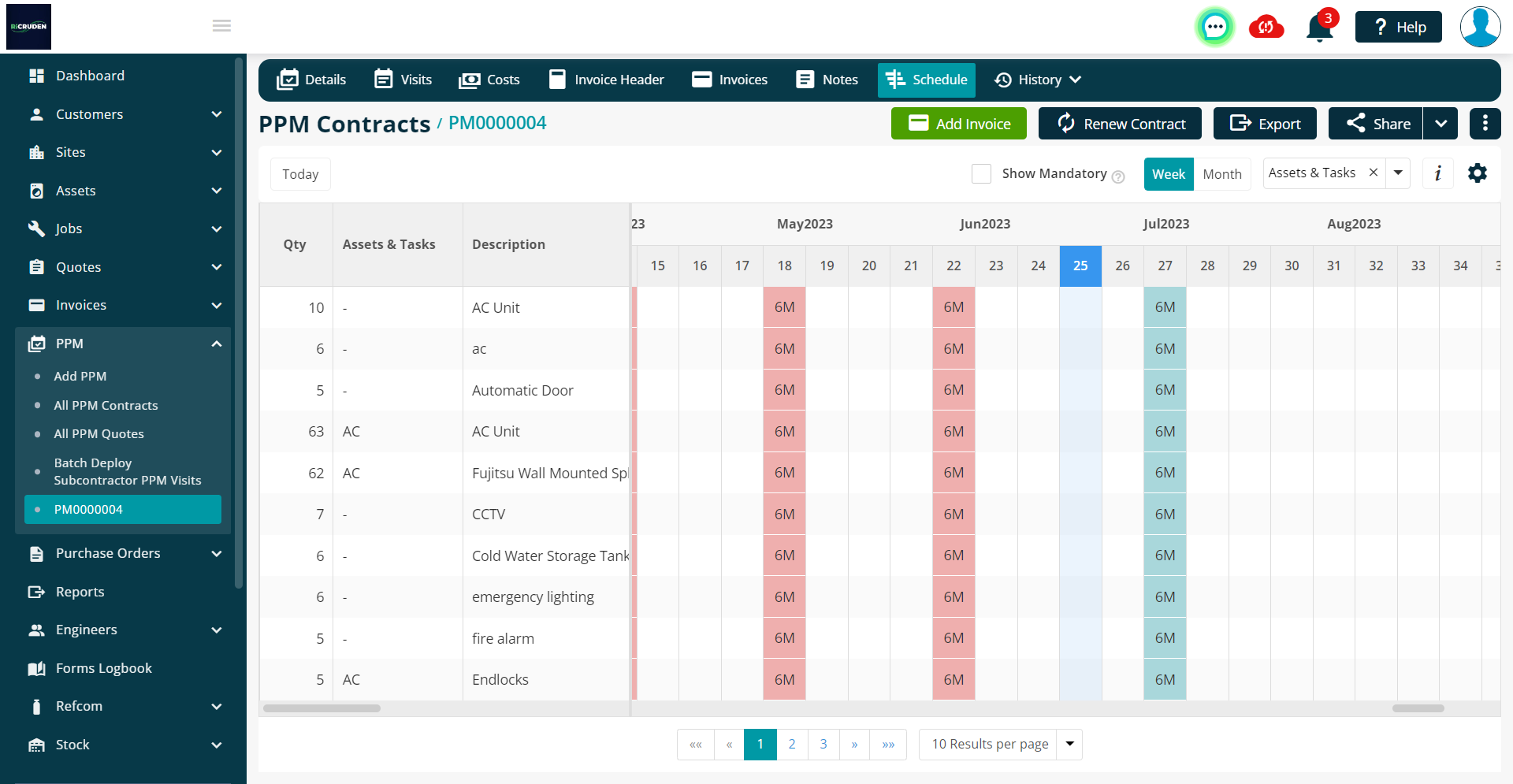Click the Sites building icon
The image size is (1513, 784).
coord(36,152)
